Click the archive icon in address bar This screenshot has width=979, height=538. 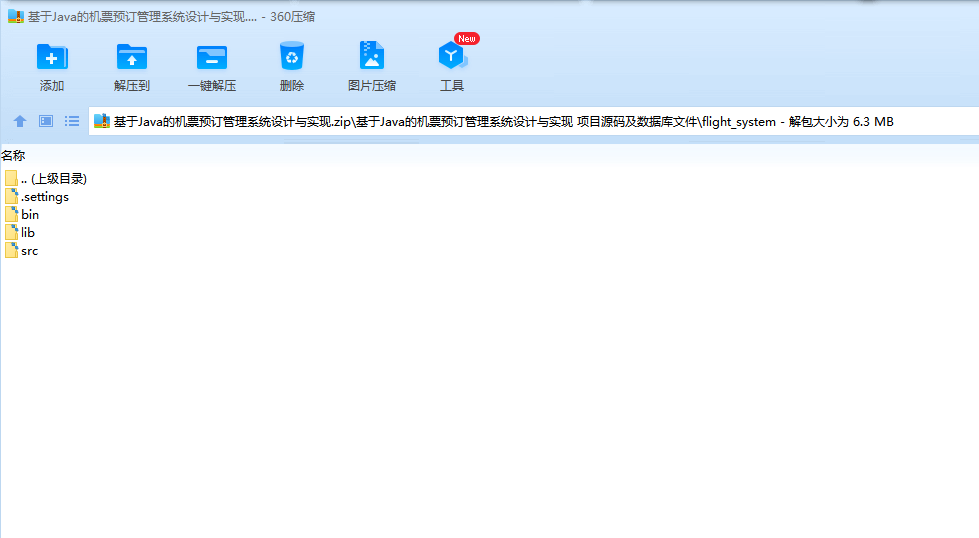102,121
